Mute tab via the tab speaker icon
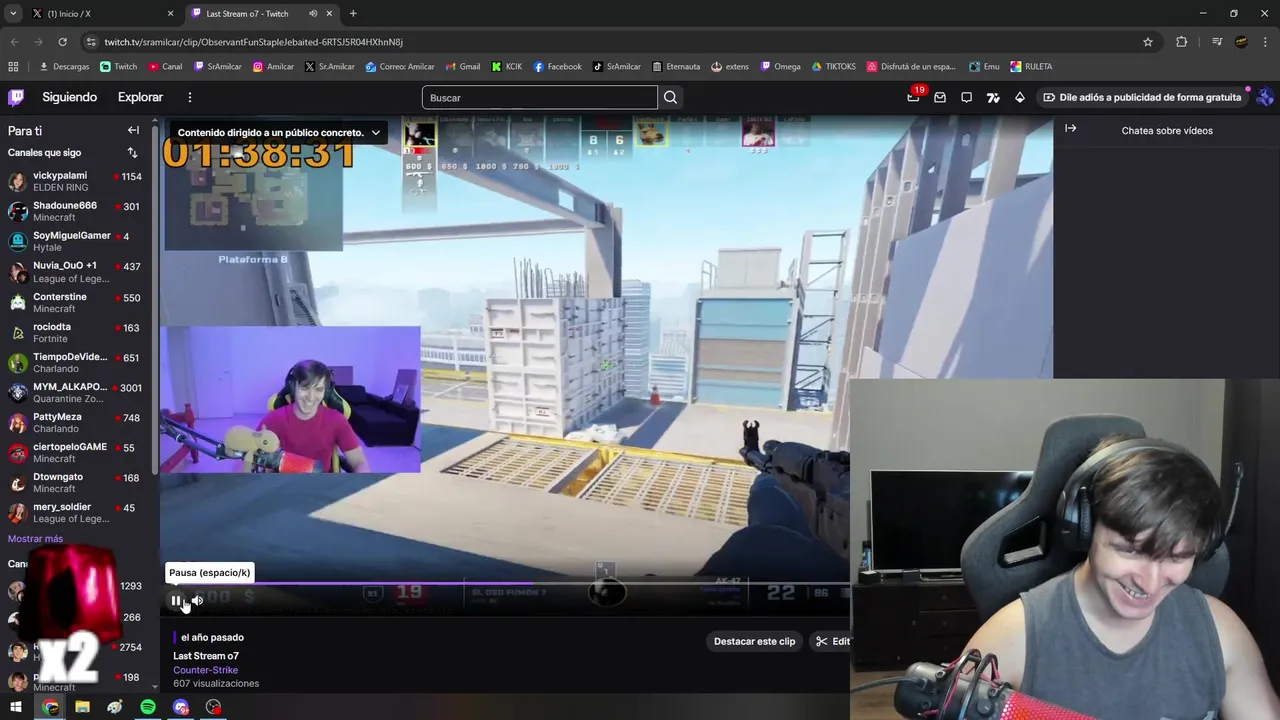This screenshot has width=1280, height=720. pyautogui.click(x=313, y=14)
